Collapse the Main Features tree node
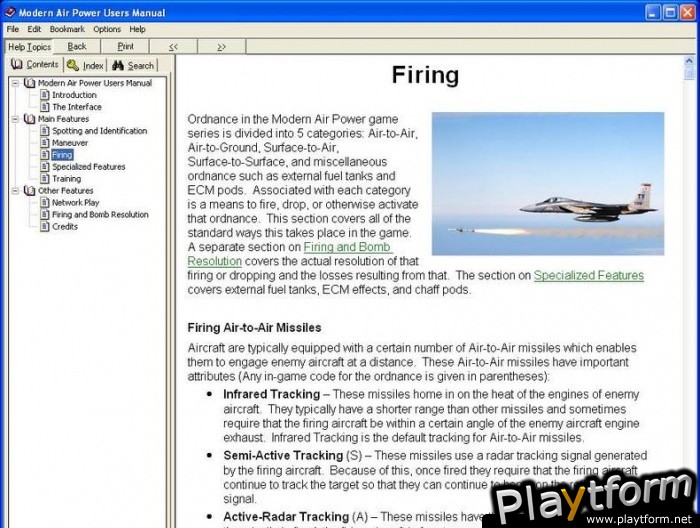The height and width of the screenshot is (528, 700). (16, 119)
